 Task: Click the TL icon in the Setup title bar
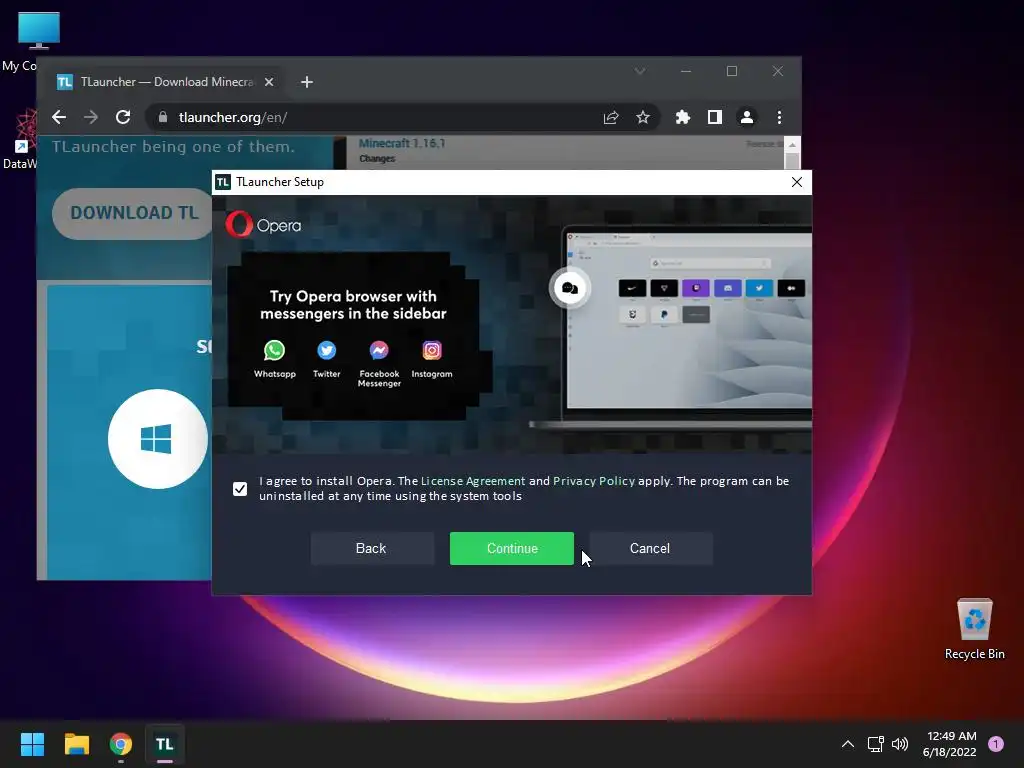point(223,182)
